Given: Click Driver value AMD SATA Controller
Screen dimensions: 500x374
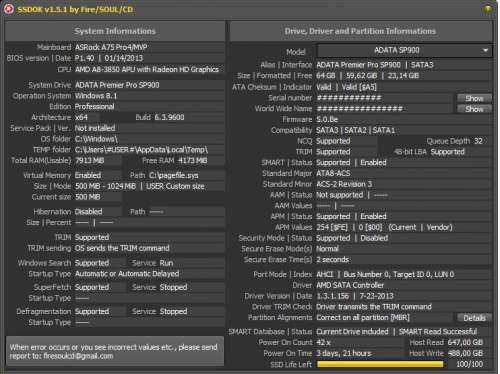Looking at the screenshot, I should [x=350, y=285].
